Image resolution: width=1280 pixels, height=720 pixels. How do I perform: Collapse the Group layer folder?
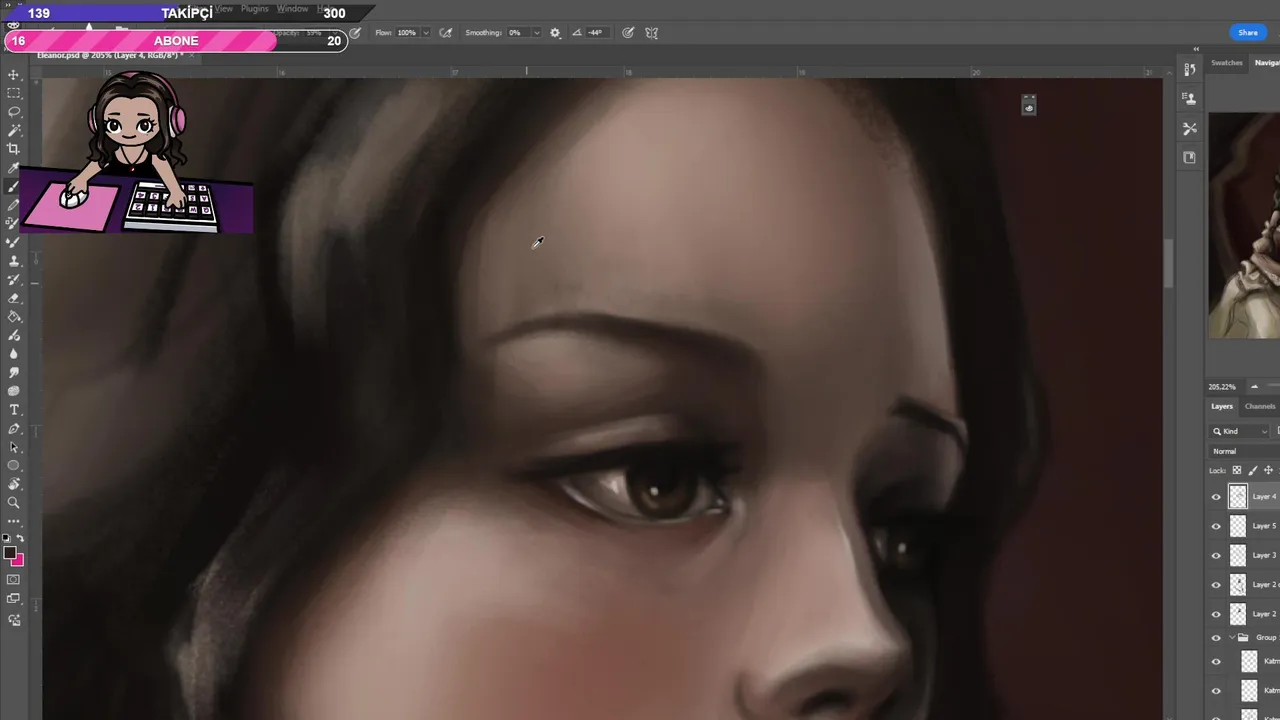(1232, 638)
